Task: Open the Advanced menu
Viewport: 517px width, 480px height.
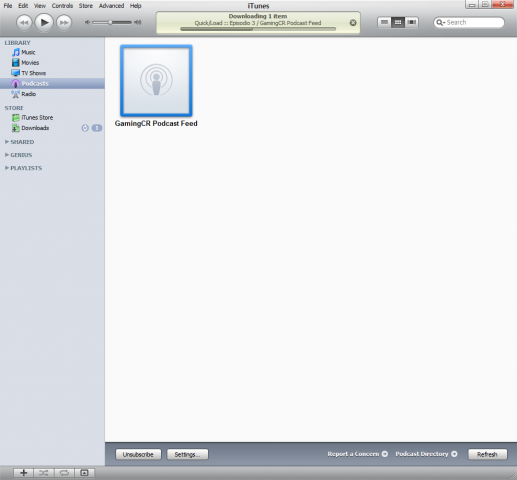Action: click(x=111, y=6)
